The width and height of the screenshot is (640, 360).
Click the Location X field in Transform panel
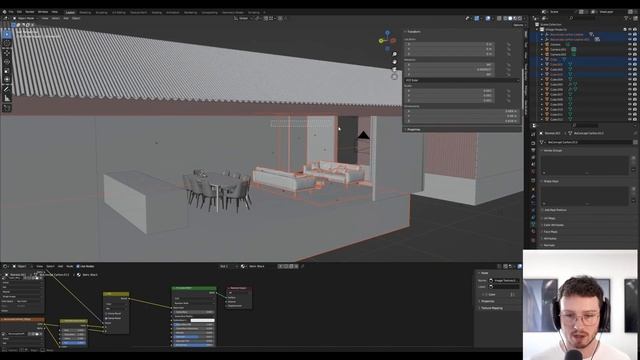coord(449,44)
